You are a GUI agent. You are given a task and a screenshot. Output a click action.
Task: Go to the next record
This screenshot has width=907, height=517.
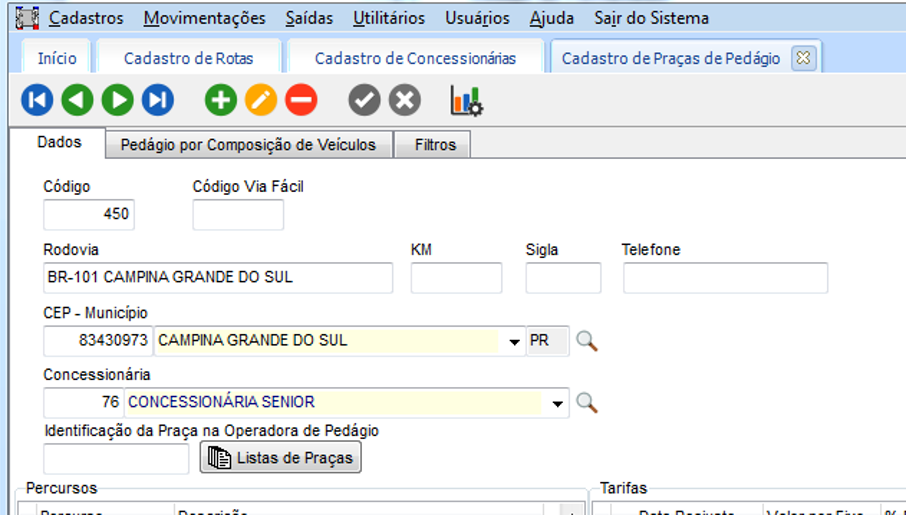click(x=117, y=100)
